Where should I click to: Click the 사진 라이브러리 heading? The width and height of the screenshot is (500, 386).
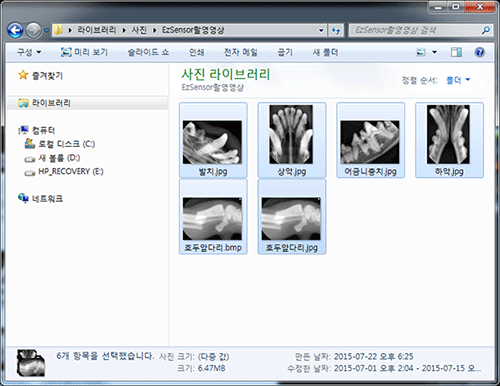coord(226,74)
